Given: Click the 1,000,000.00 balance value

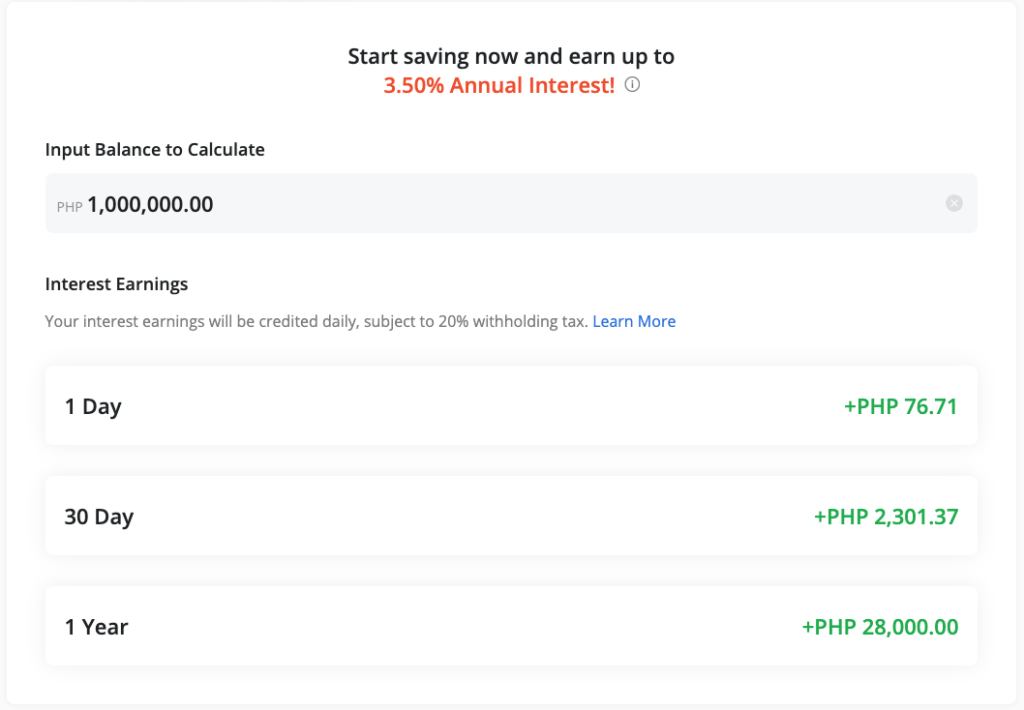Looking at the screenshot, I should tap(150, 205).
